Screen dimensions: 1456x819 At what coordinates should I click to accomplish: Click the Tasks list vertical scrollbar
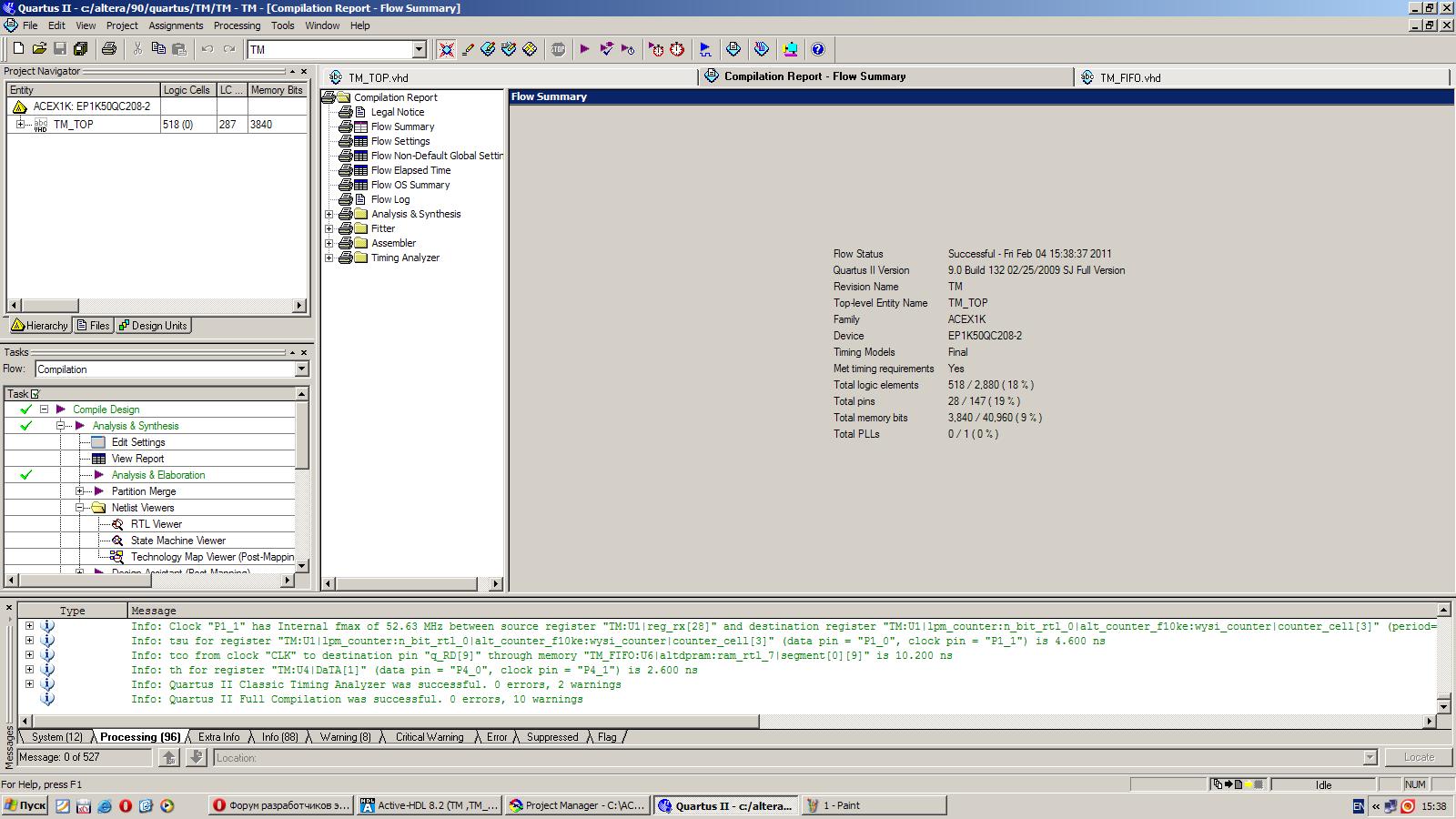[x=302, y=480]
